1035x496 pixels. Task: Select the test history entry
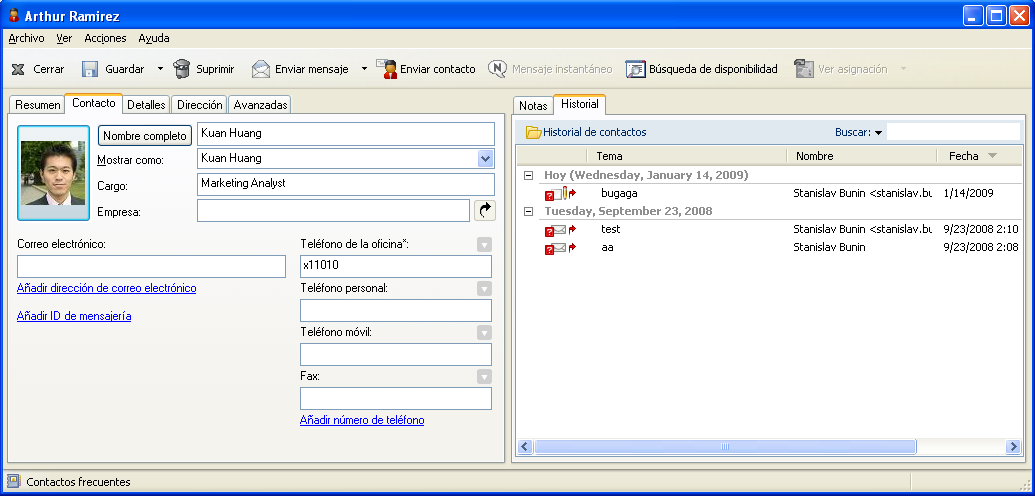click(x=769, y=230)
